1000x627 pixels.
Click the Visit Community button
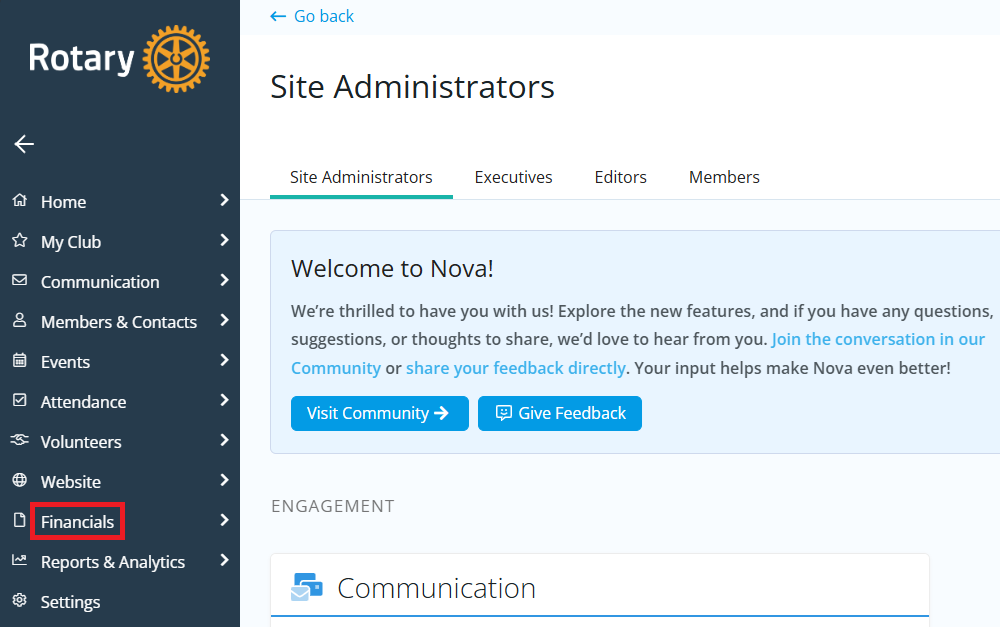point(379,413)
